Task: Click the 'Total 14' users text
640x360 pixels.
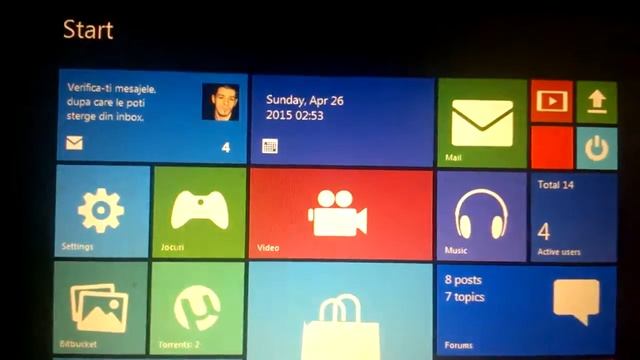Action: point(556,185)
